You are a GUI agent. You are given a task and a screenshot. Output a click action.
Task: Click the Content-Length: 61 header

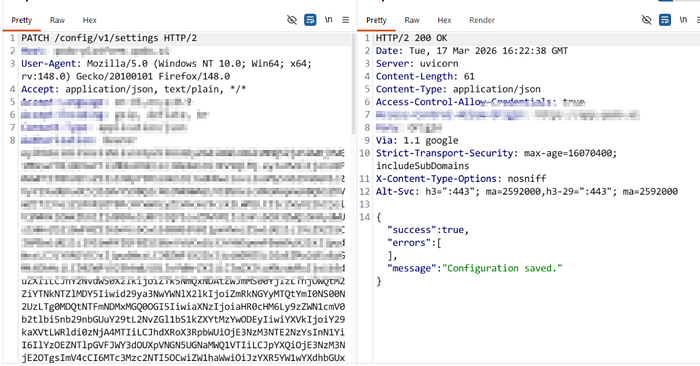(x=425, y=76)
